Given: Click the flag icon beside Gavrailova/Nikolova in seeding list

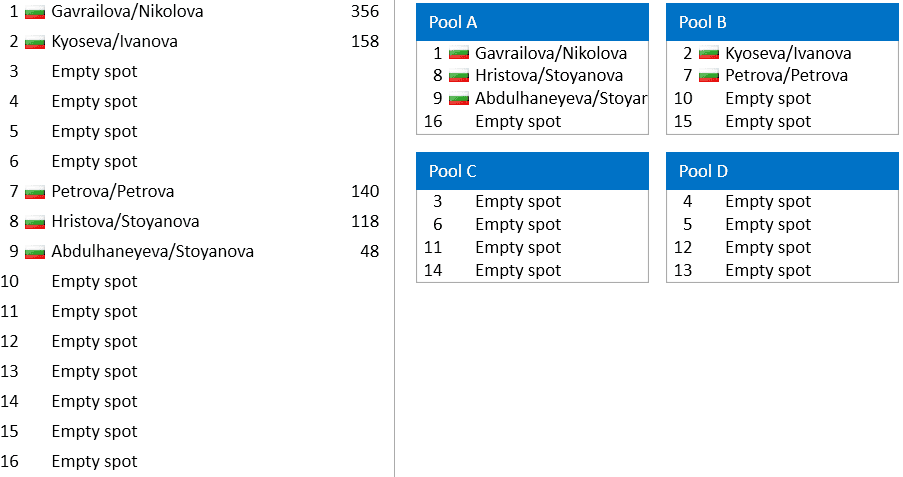Looking at the screenshot, I should click(35, 12).
